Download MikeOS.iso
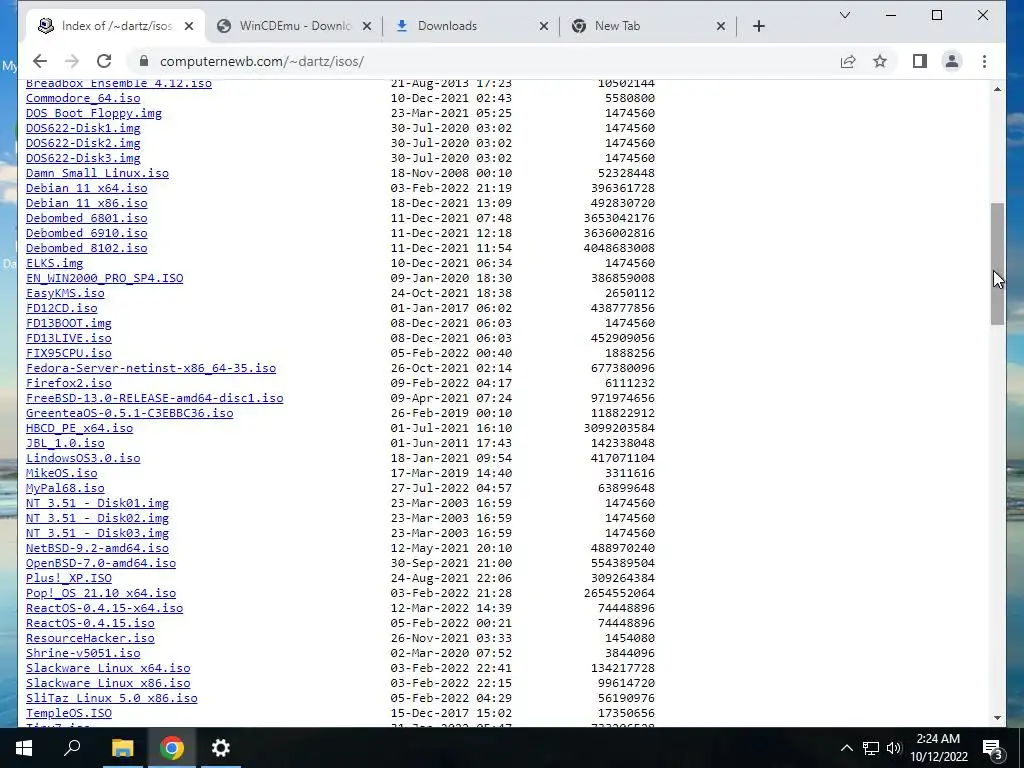1024x768 pixels. pyautogui.click(x=61, y=473)
